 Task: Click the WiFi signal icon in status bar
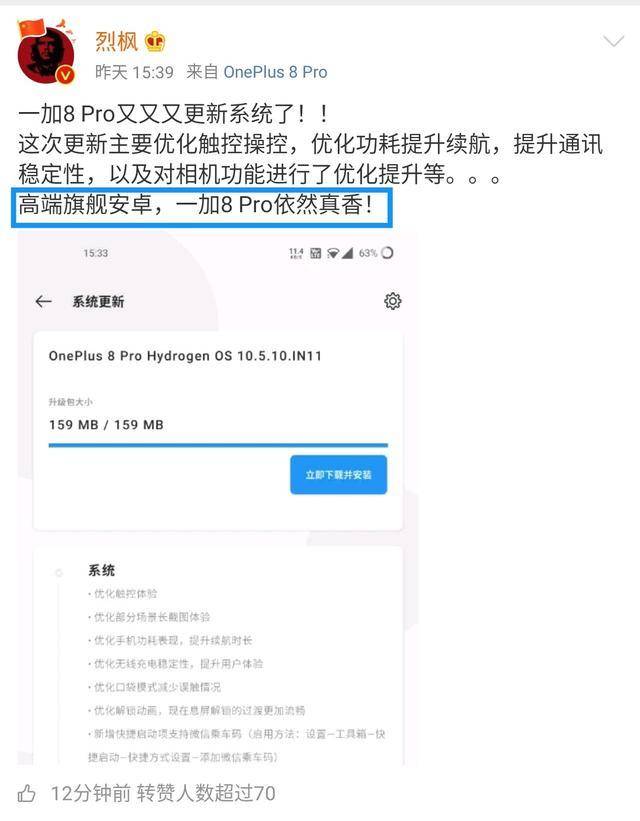[333, 253]
